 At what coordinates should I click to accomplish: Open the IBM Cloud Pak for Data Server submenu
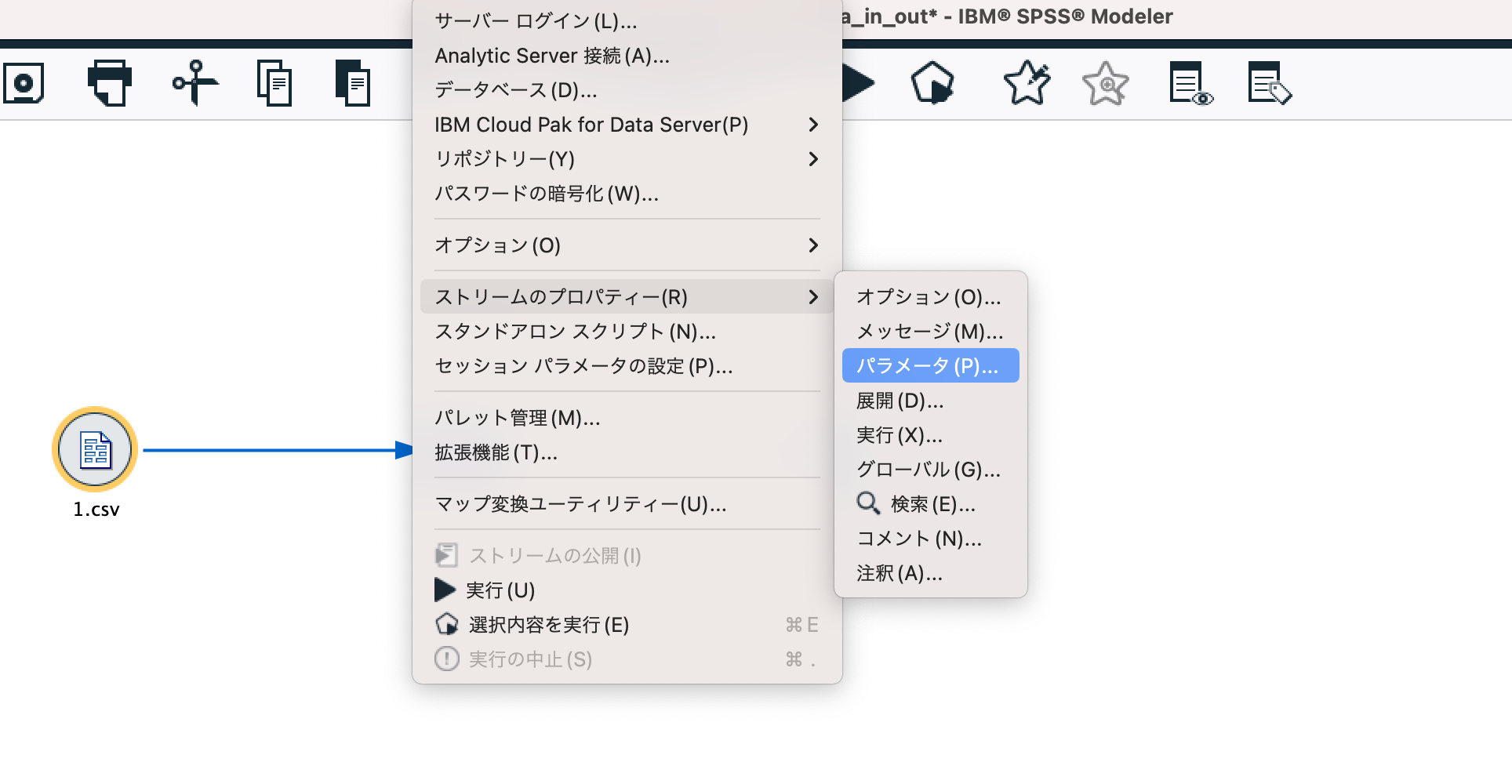pyautogui.click(x=591, y=124)
